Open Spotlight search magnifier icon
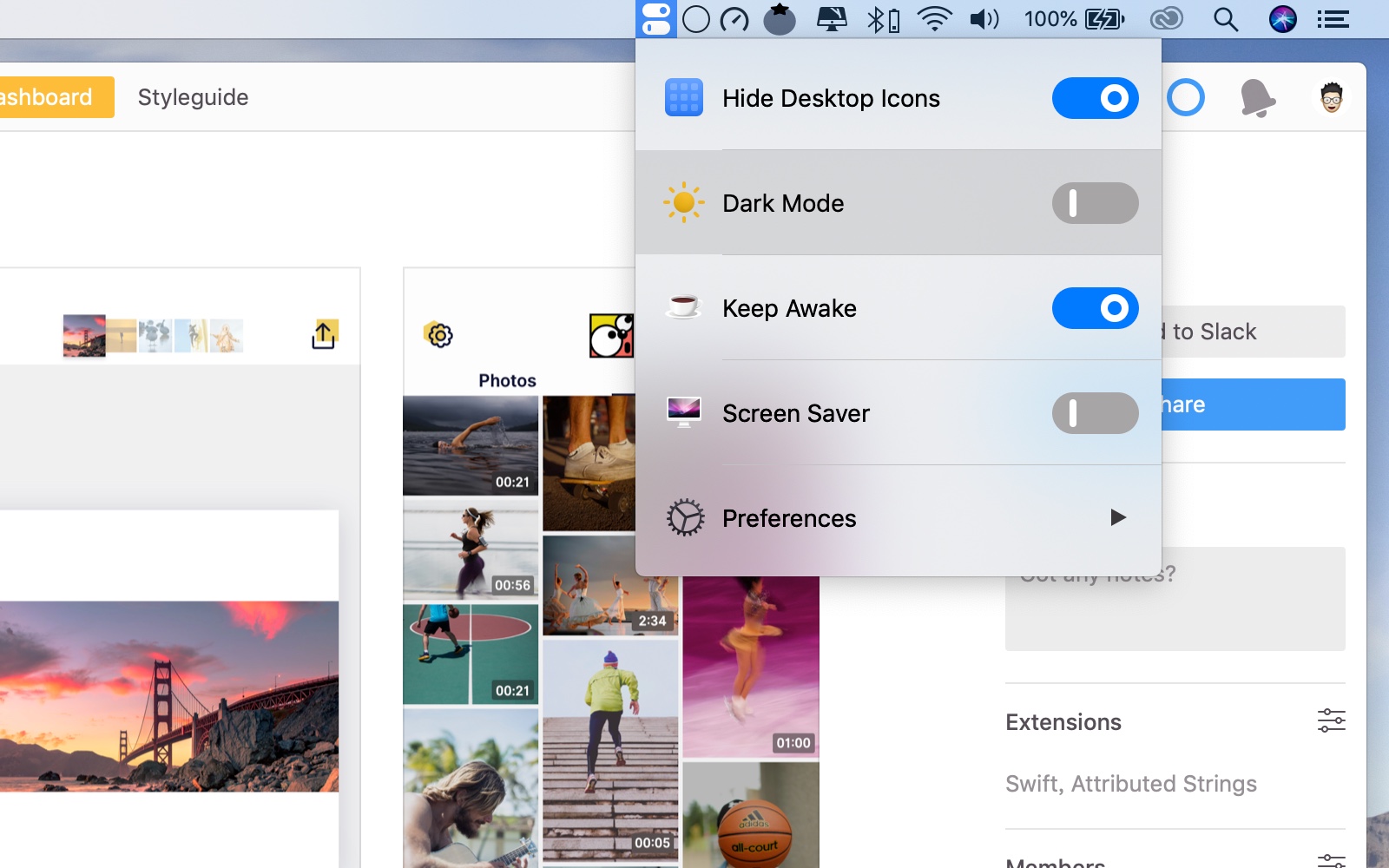Image resolution: width=1389 pixels, height=868 pixels. click(1225, 19)
